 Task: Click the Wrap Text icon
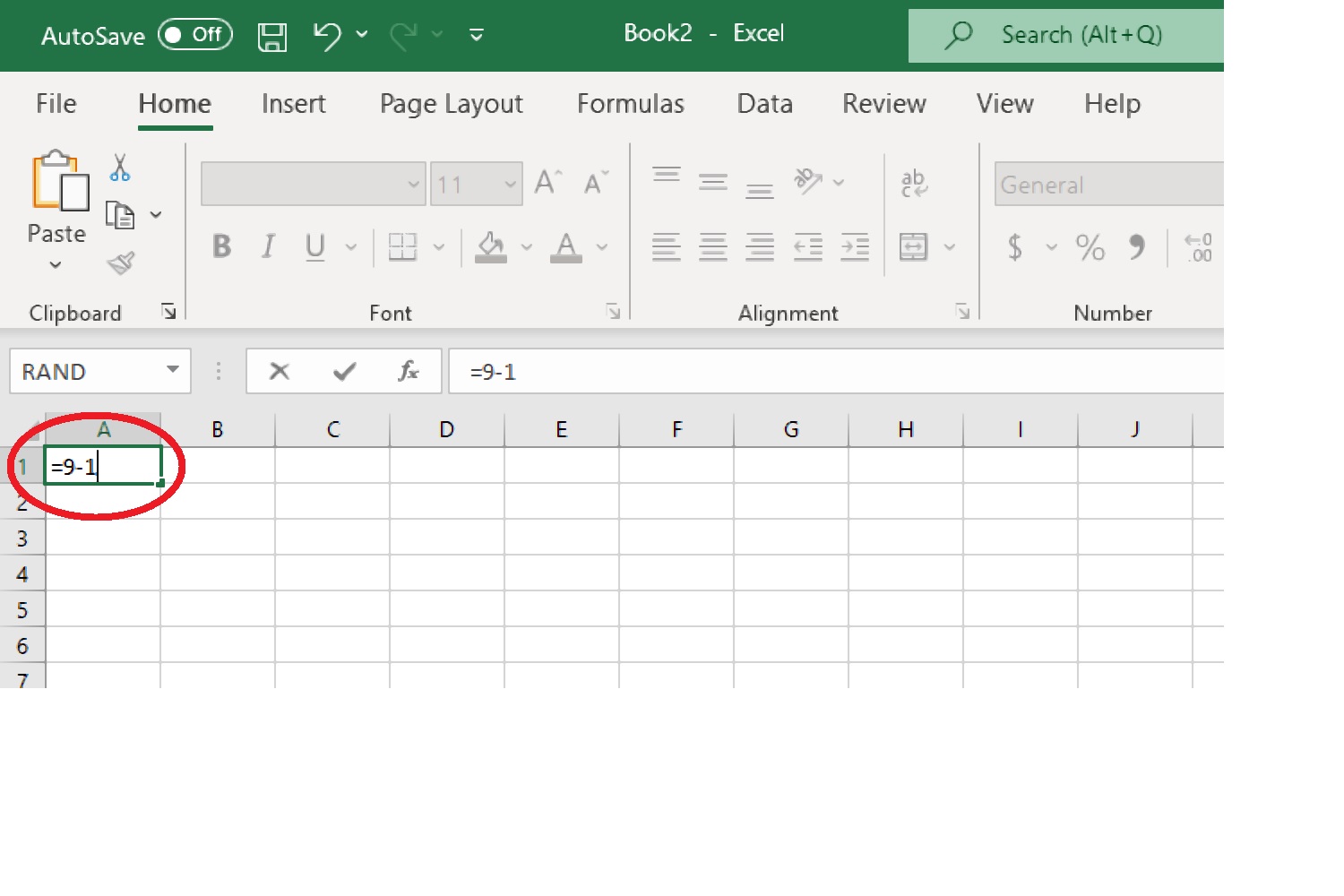click(x=914, y=183)
